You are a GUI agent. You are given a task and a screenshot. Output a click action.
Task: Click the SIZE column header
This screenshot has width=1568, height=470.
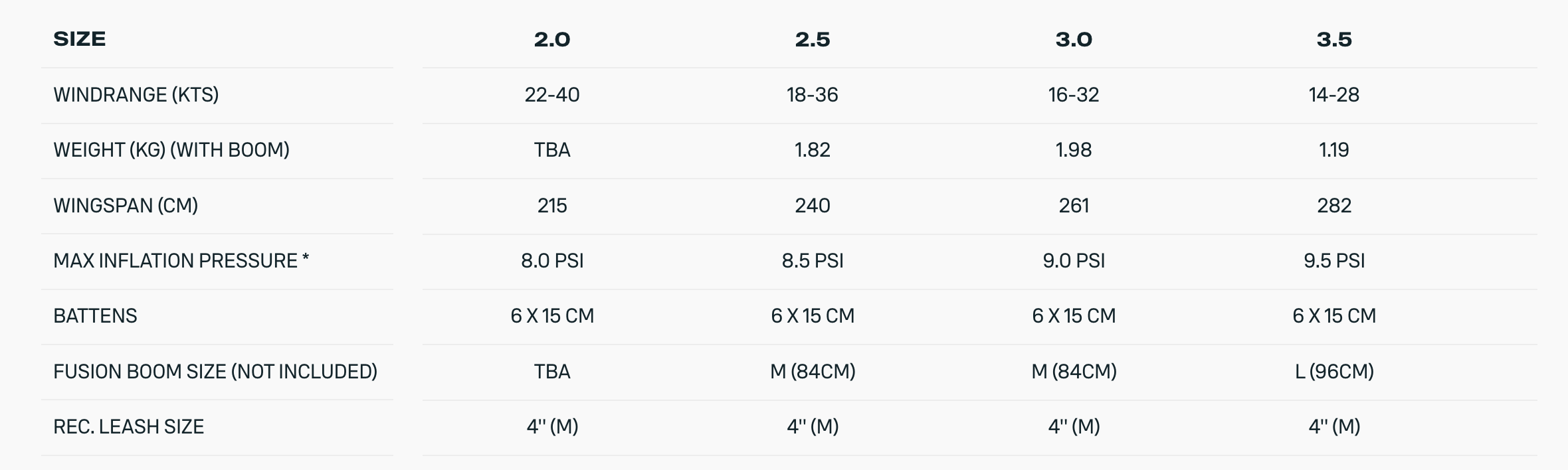pyautogui.click(x=80, y=39)
